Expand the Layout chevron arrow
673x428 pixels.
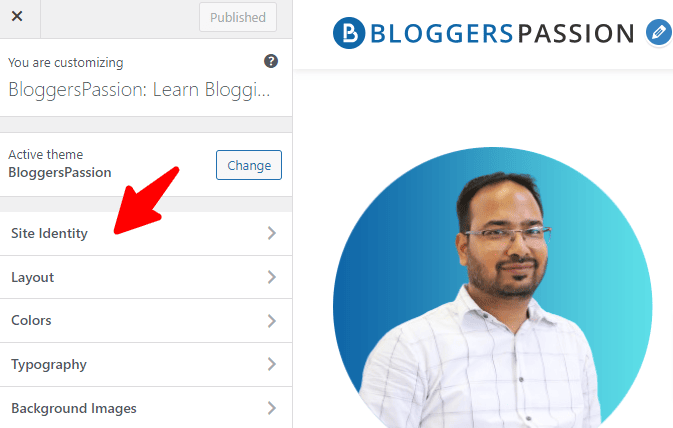(x=272, y=277)
